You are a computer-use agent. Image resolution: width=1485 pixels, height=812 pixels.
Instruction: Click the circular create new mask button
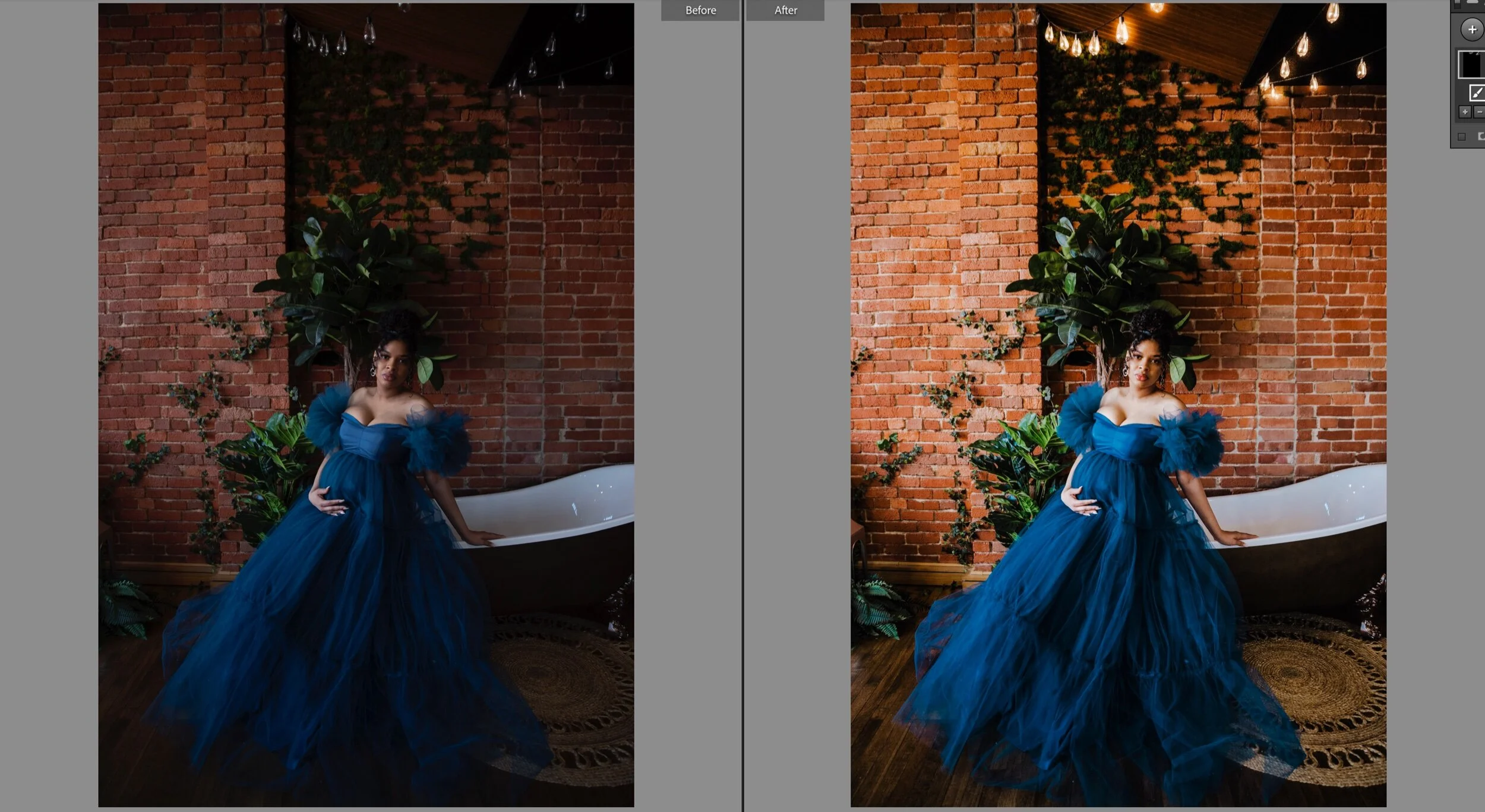(1471, 30)
